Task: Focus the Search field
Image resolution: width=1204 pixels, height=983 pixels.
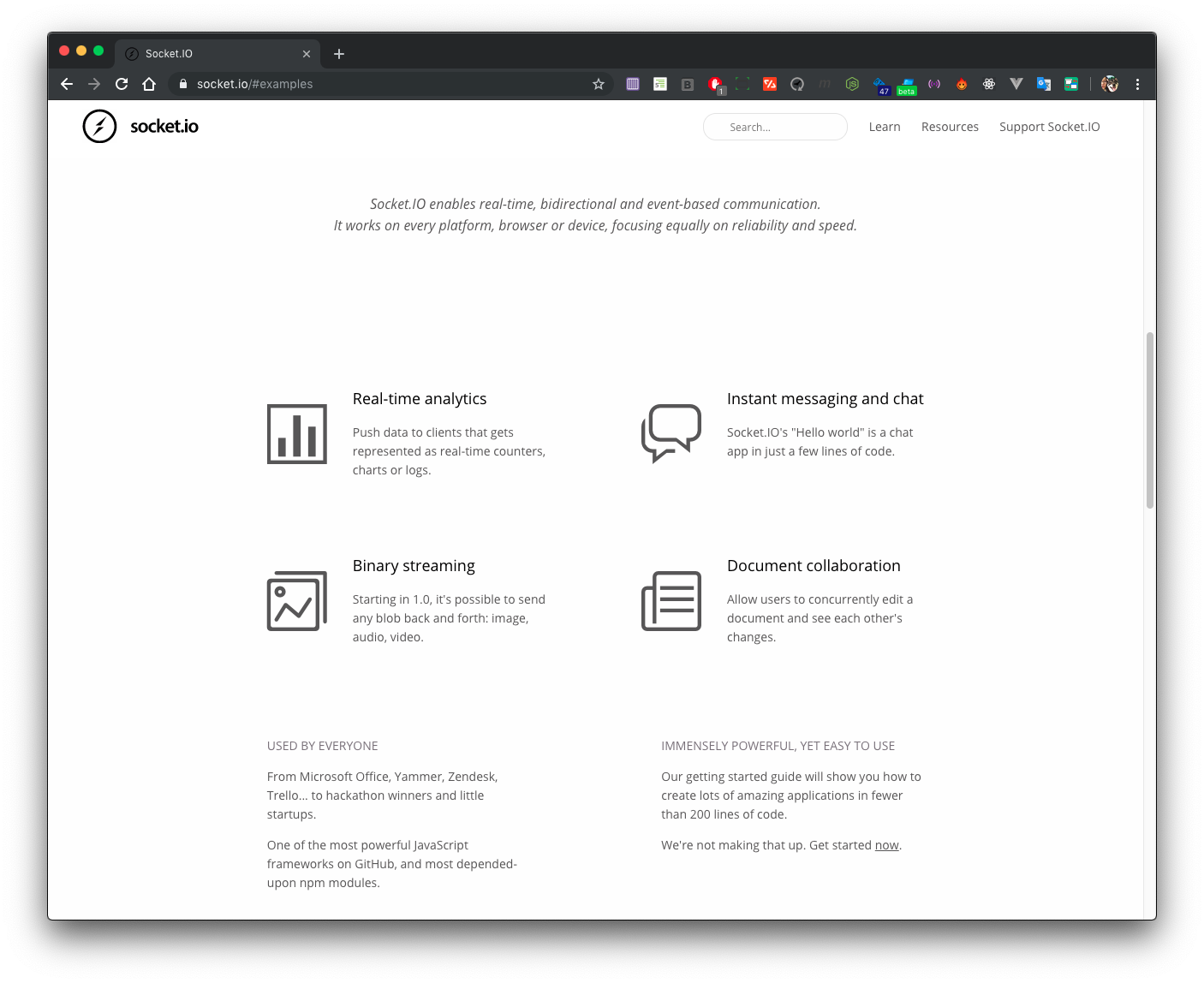Action: (775, 127)
